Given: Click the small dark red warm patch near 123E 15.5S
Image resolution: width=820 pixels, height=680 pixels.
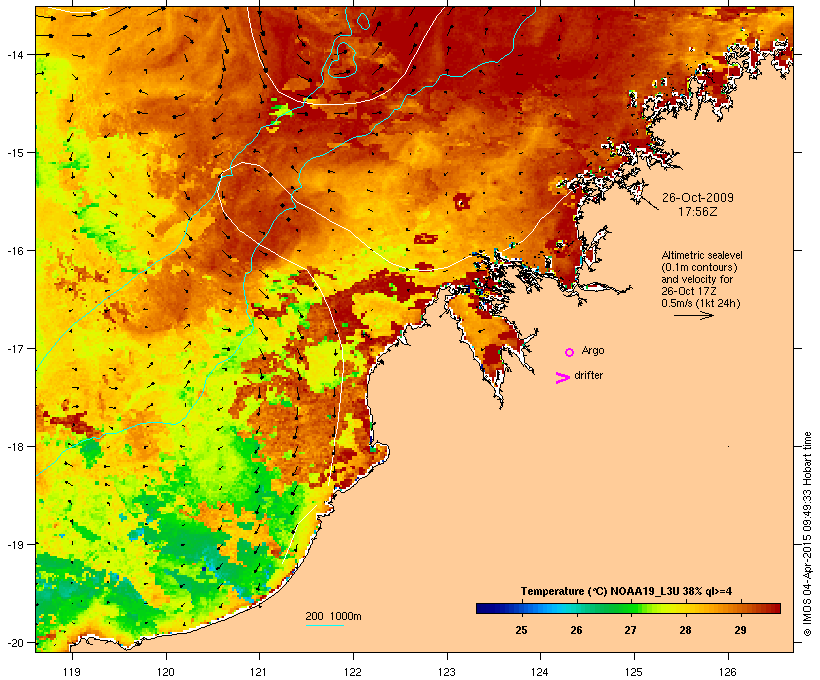Looking at the screenshot, I should [462, 201].
